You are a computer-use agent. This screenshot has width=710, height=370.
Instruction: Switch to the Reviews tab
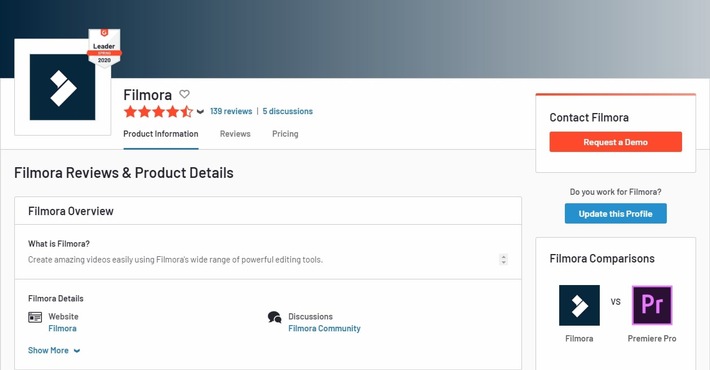(235, 134)
